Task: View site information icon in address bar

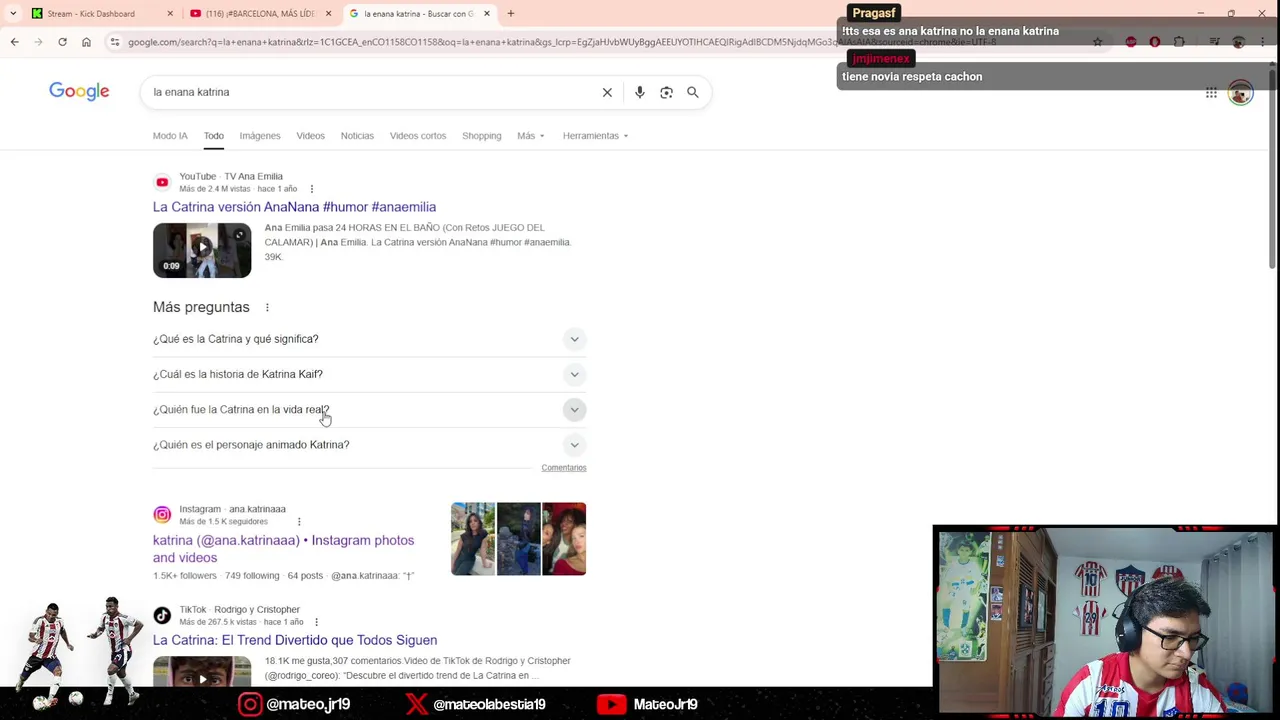Action: coord(115,42)
